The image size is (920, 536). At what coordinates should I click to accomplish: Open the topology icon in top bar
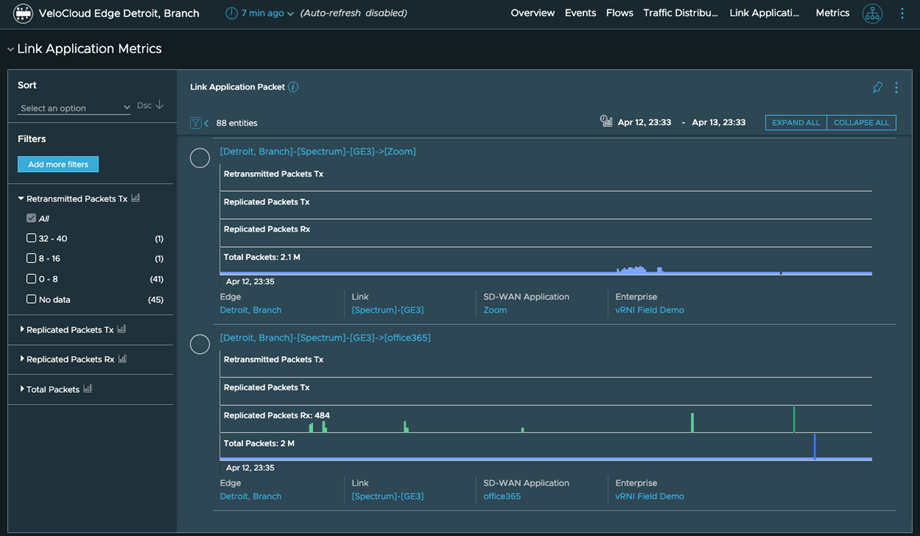coord(872,14)
